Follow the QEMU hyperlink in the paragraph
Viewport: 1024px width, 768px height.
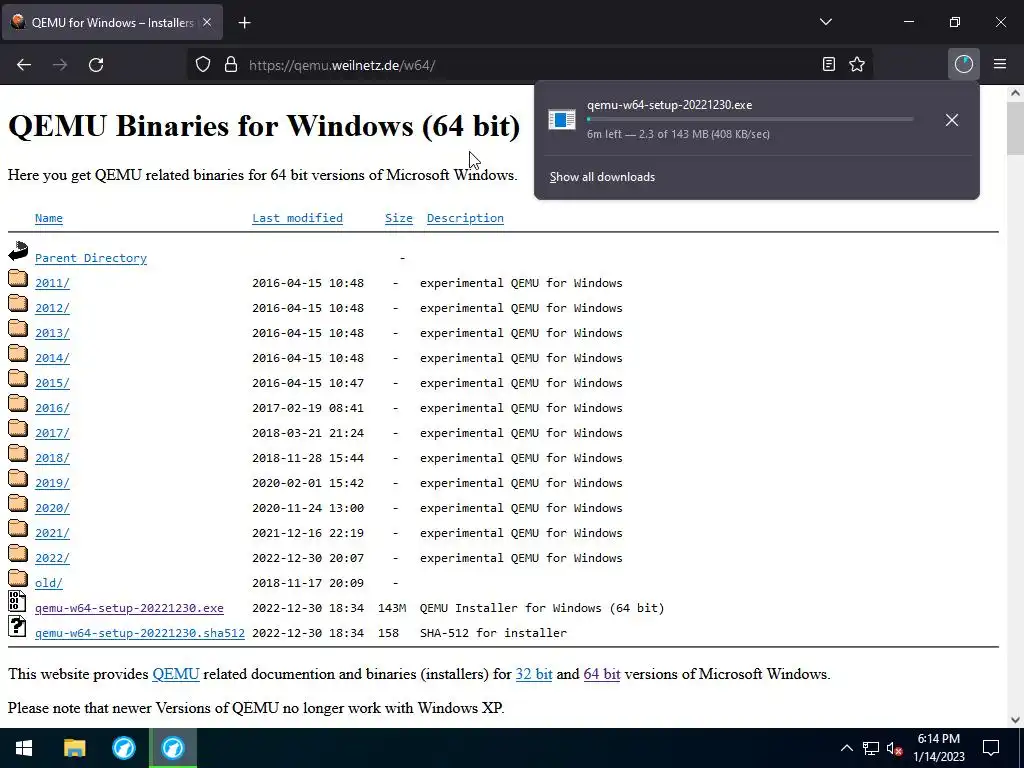click(x=176, y=674)
